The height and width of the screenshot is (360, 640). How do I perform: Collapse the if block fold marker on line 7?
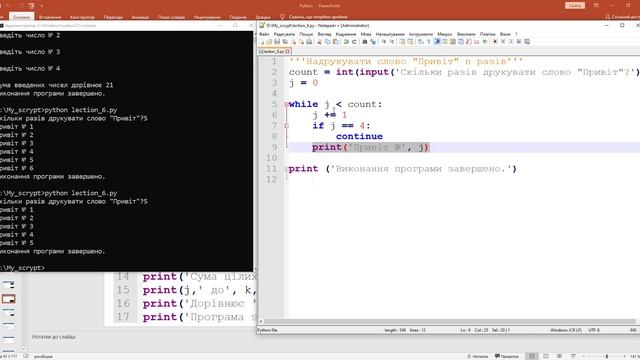286,126
